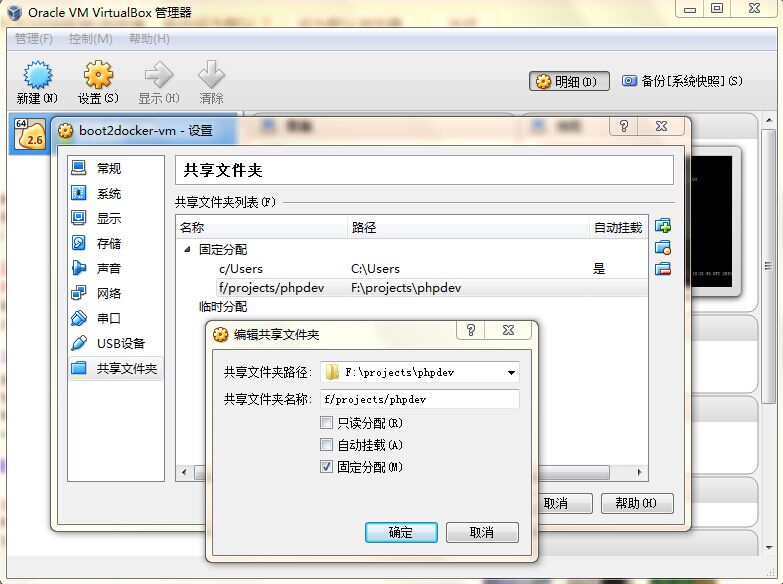Click the 名称 column header
The height and width of the screenshot is (584, 783).
262,227
